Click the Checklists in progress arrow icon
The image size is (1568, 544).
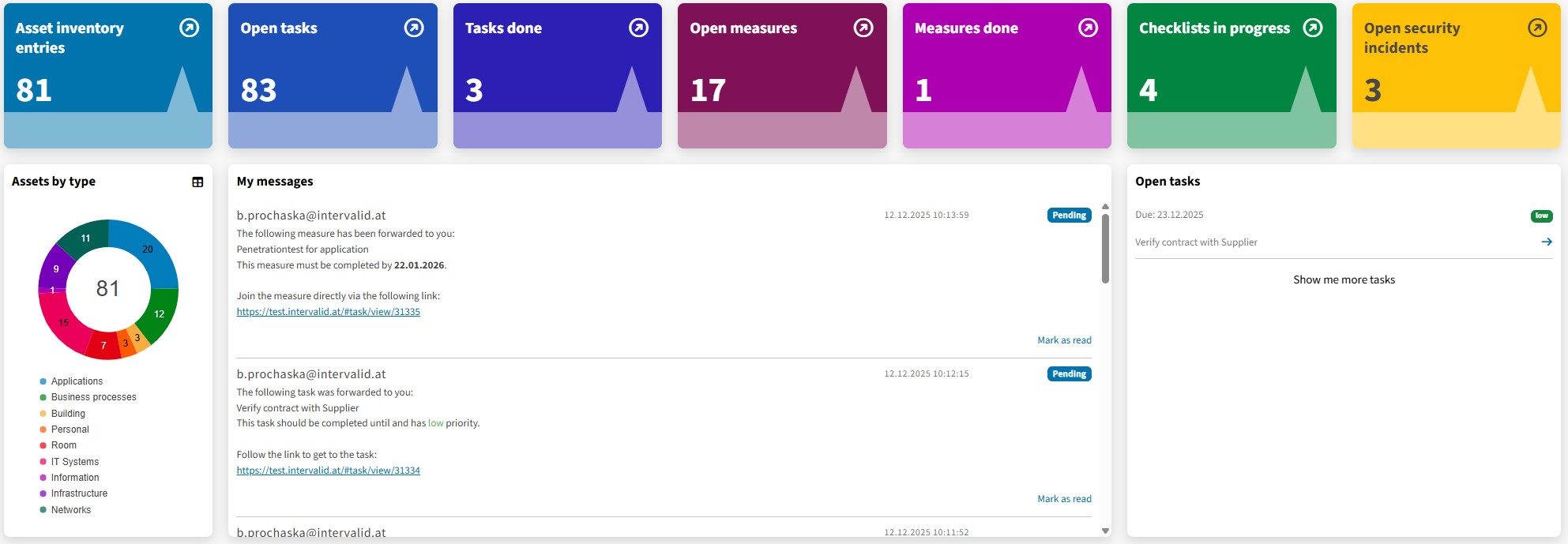pos(1312,28)
